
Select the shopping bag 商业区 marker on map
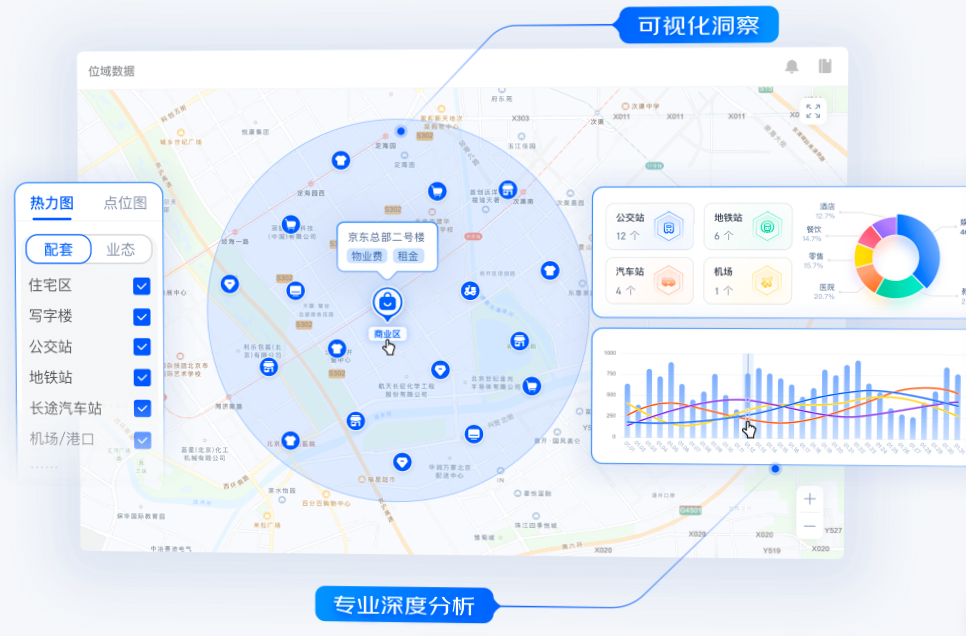pos(387,300)
